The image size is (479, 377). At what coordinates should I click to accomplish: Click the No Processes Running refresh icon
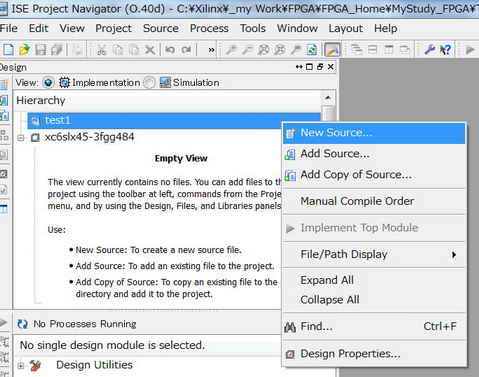[22, 324]
